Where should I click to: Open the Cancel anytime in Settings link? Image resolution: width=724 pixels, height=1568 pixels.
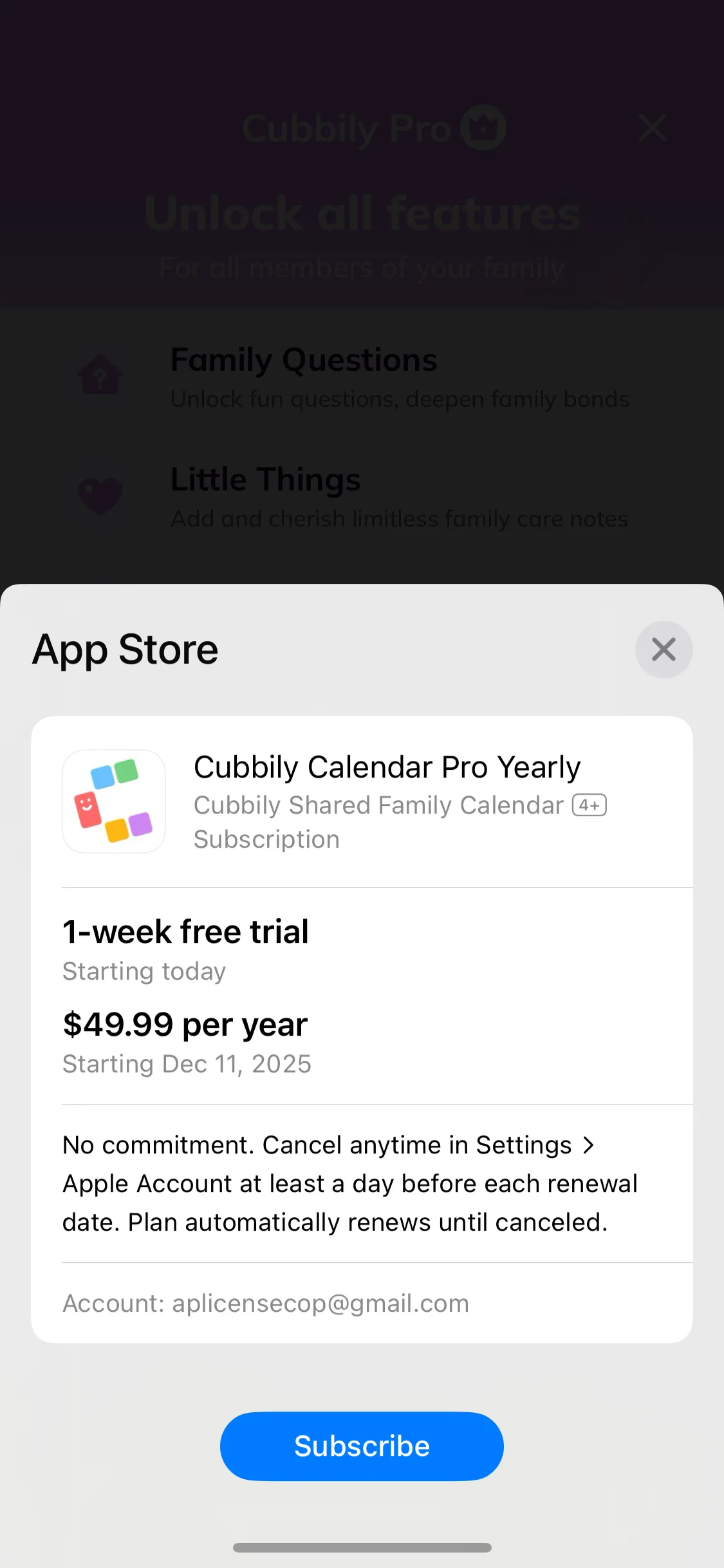417,1145
